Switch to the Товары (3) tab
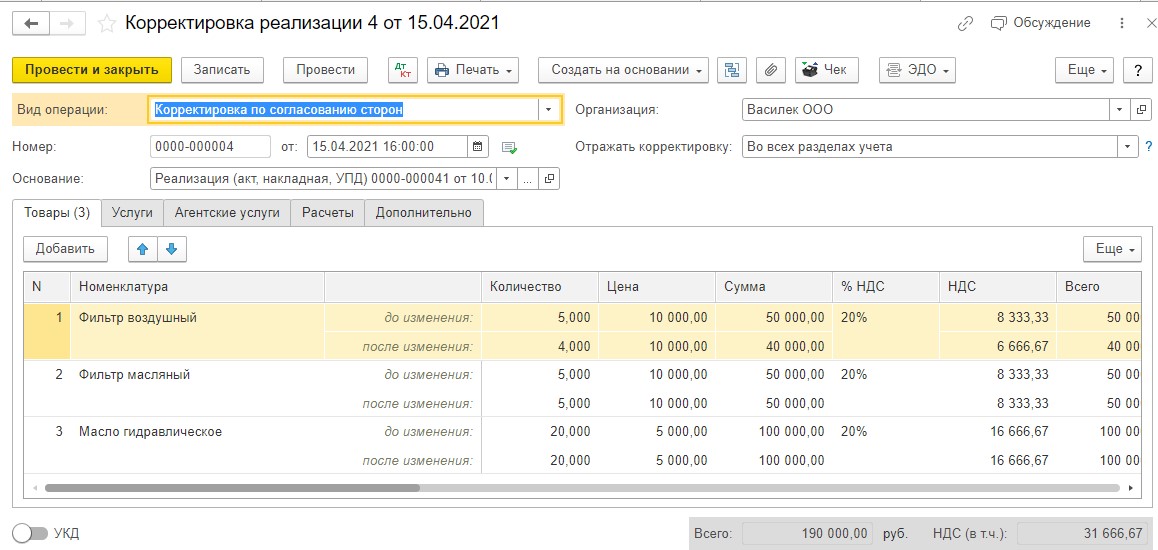 tap(58, 213)
